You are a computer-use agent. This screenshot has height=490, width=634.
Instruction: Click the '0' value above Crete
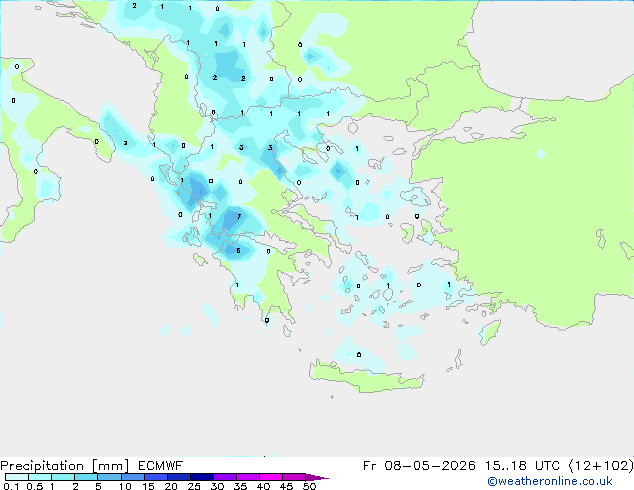pyautogui.click(x=359, y=355)
